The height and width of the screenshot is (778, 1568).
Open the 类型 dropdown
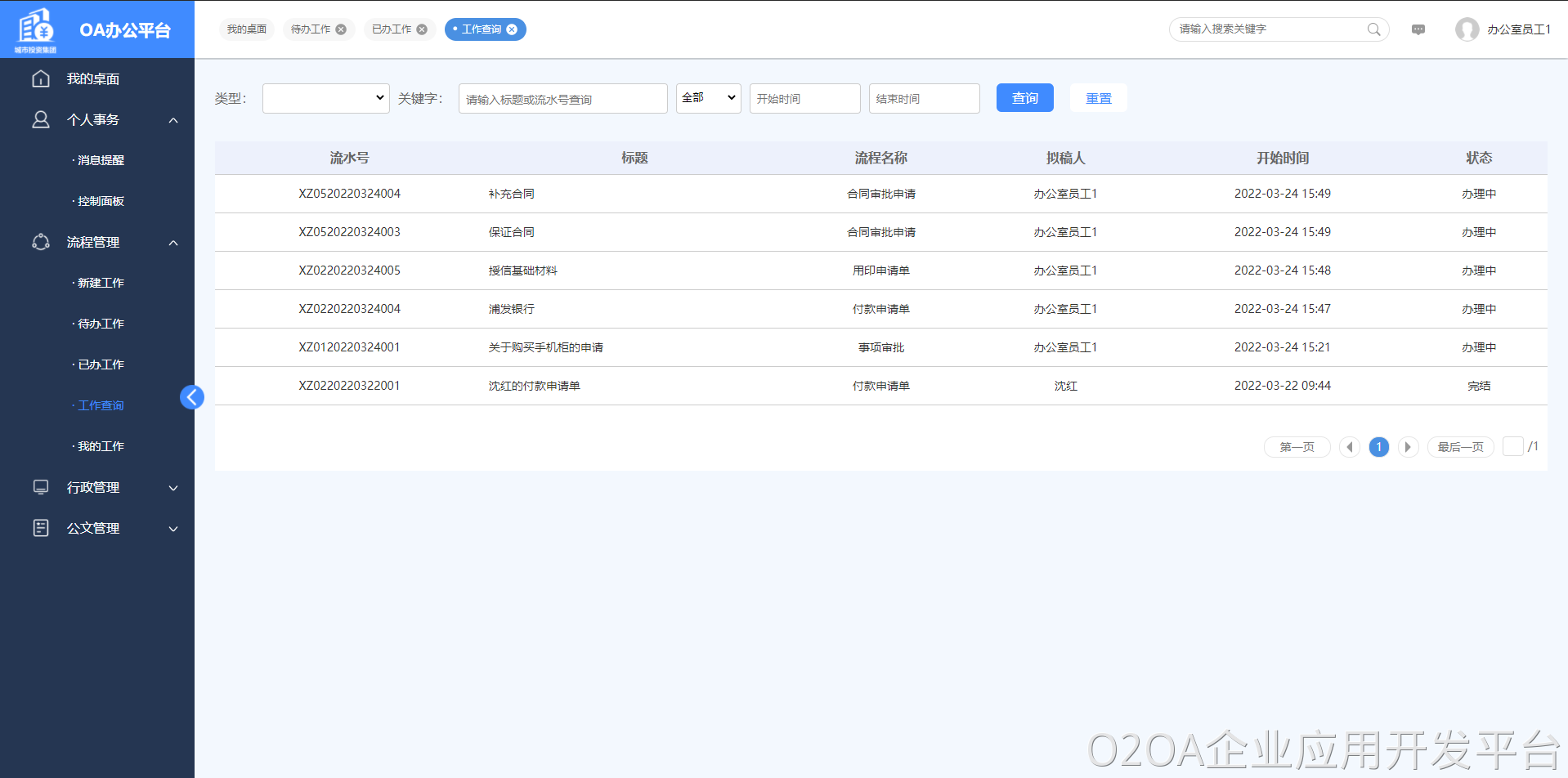point(325,98)
